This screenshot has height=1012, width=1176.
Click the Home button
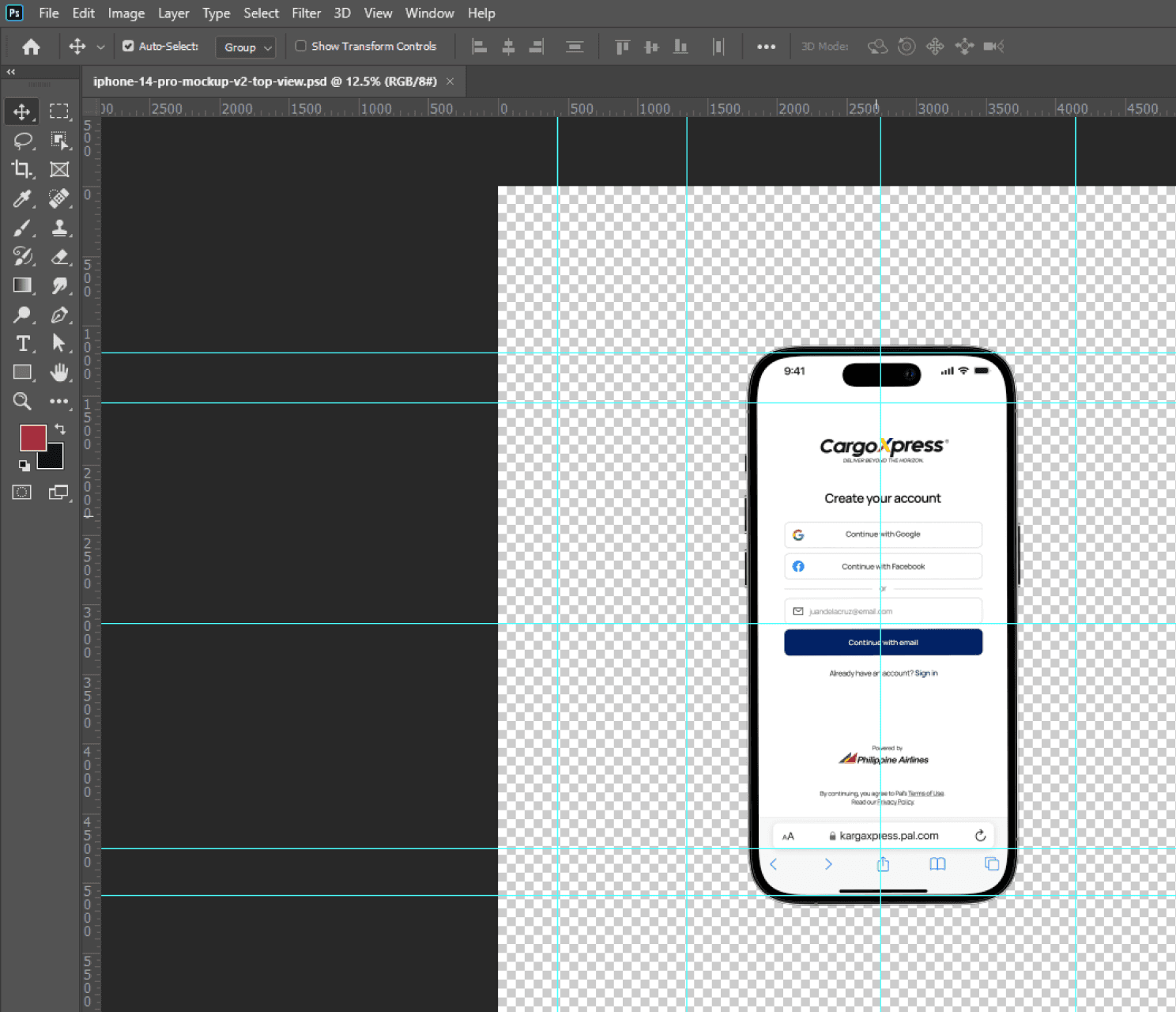click(x=31, y=47)
